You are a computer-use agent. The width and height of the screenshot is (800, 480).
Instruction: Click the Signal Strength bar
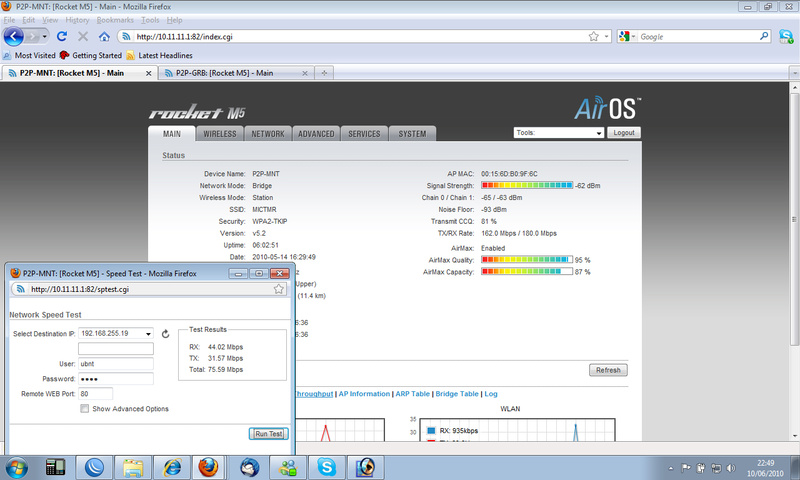527,185
